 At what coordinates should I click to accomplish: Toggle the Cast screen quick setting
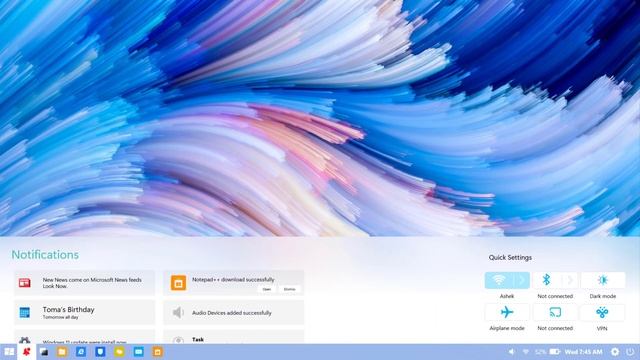(555, 312)
